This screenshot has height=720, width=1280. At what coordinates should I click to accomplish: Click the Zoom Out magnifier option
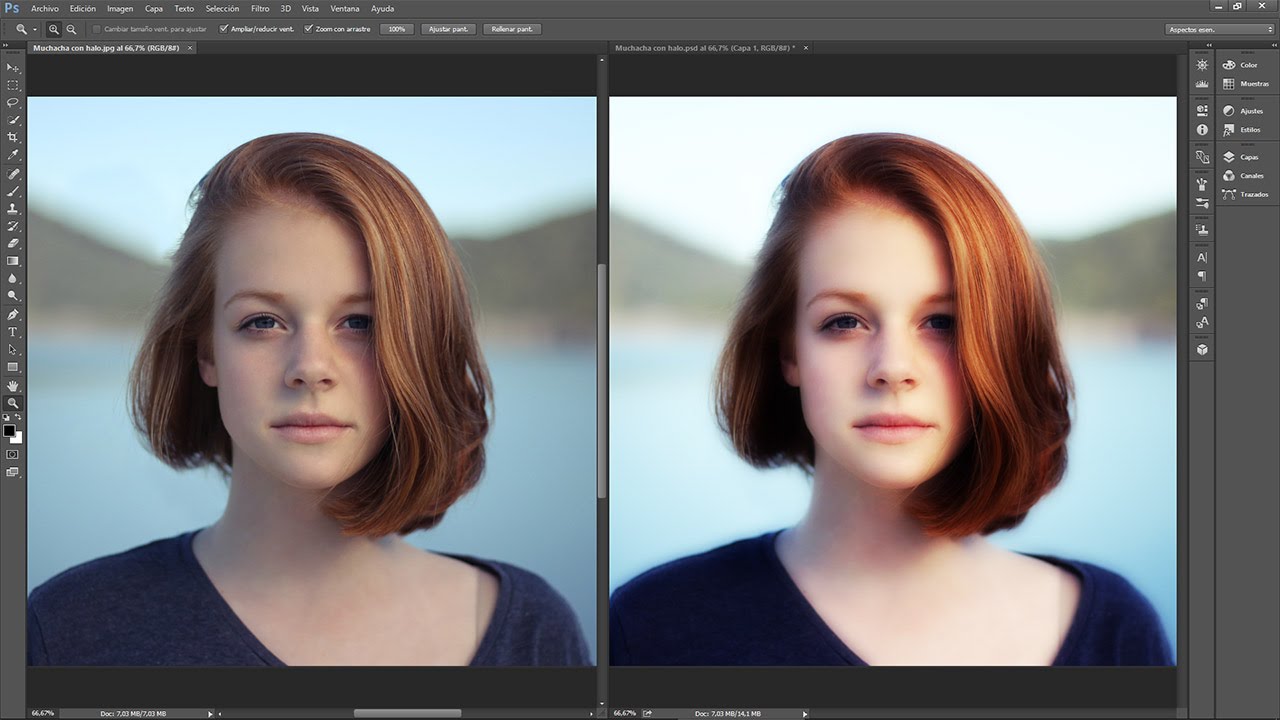tap(71, 29)
